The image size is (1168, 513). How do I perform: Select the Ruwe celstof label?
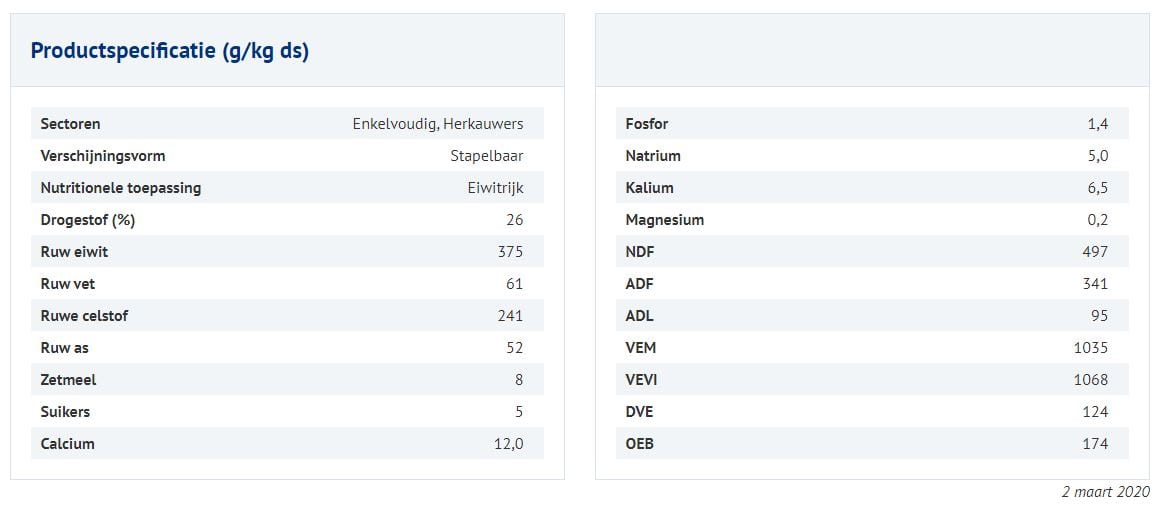(x=84, y=316)
